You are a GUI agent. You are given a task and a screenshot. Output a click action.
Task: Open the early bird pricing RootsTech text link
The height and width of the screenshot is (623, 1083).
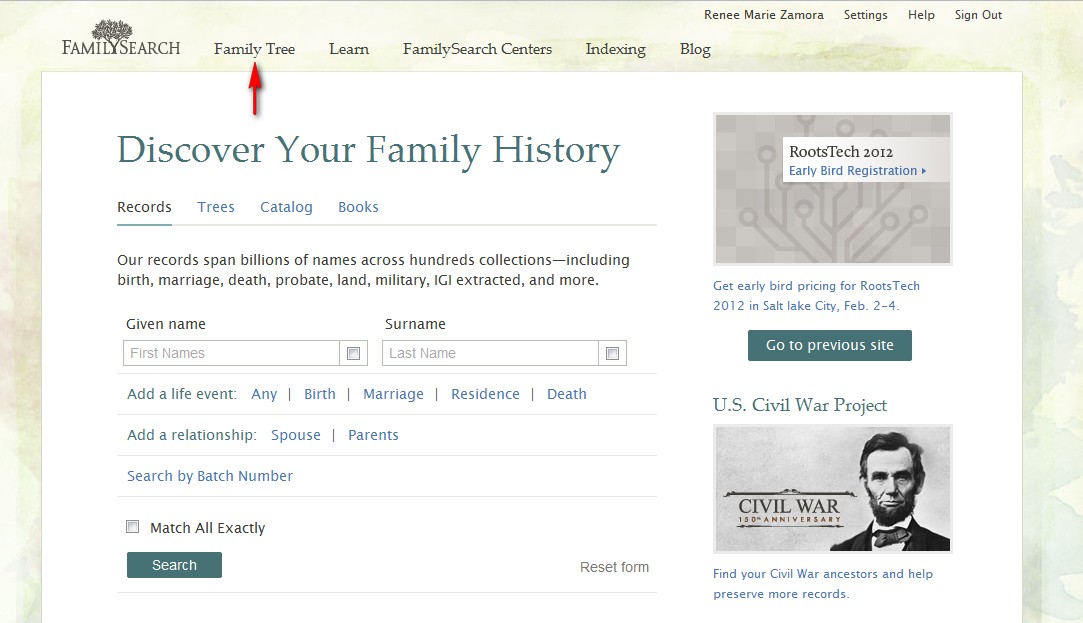(816, 296)
